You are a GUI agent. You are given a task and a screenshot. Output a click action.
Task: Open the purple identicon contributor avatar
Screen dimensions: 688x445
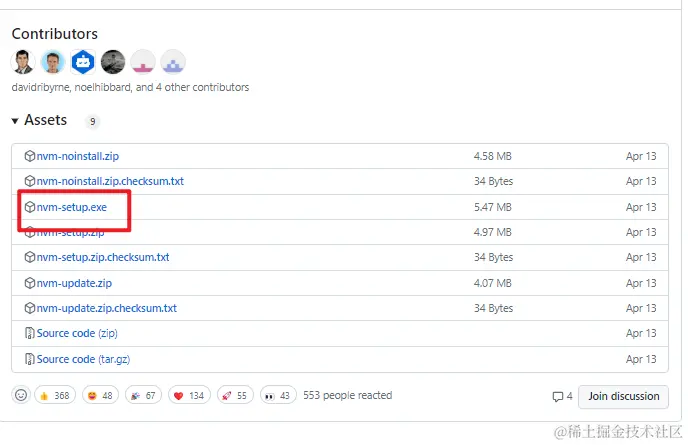tap(173, 62)
